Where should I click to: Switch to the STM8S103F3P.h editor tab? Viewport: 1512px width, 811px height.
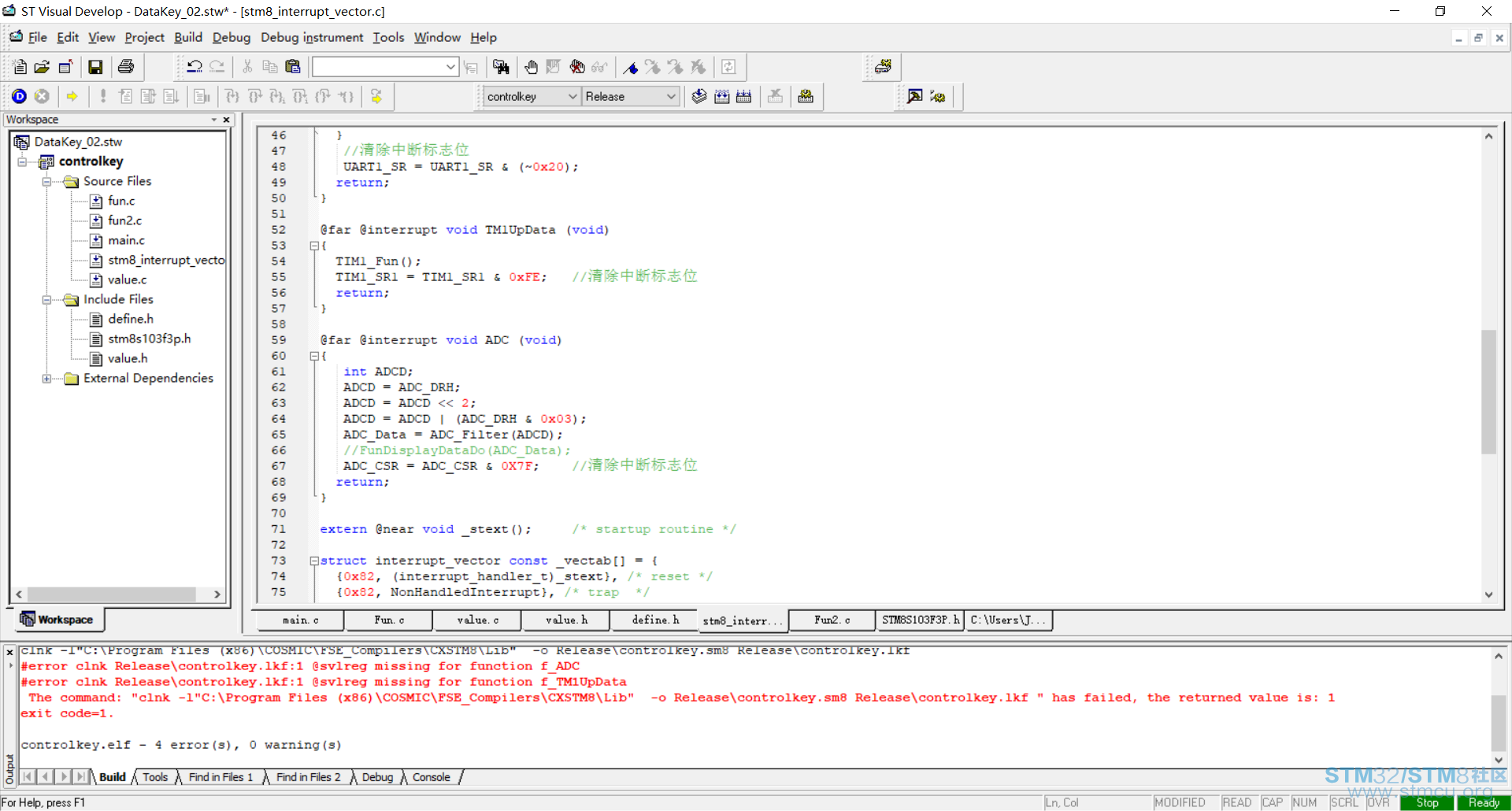click(x=921, y=620)
